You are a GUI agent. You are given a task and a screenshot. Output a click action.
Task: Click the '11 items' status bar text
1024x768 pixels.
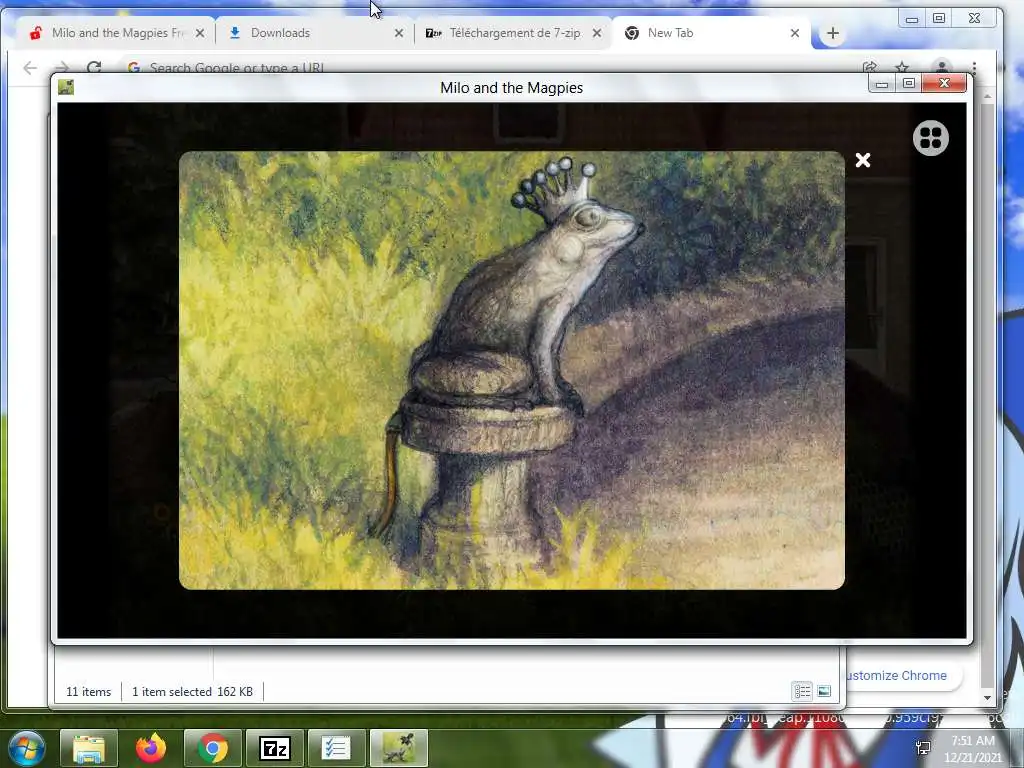point(88,692)
